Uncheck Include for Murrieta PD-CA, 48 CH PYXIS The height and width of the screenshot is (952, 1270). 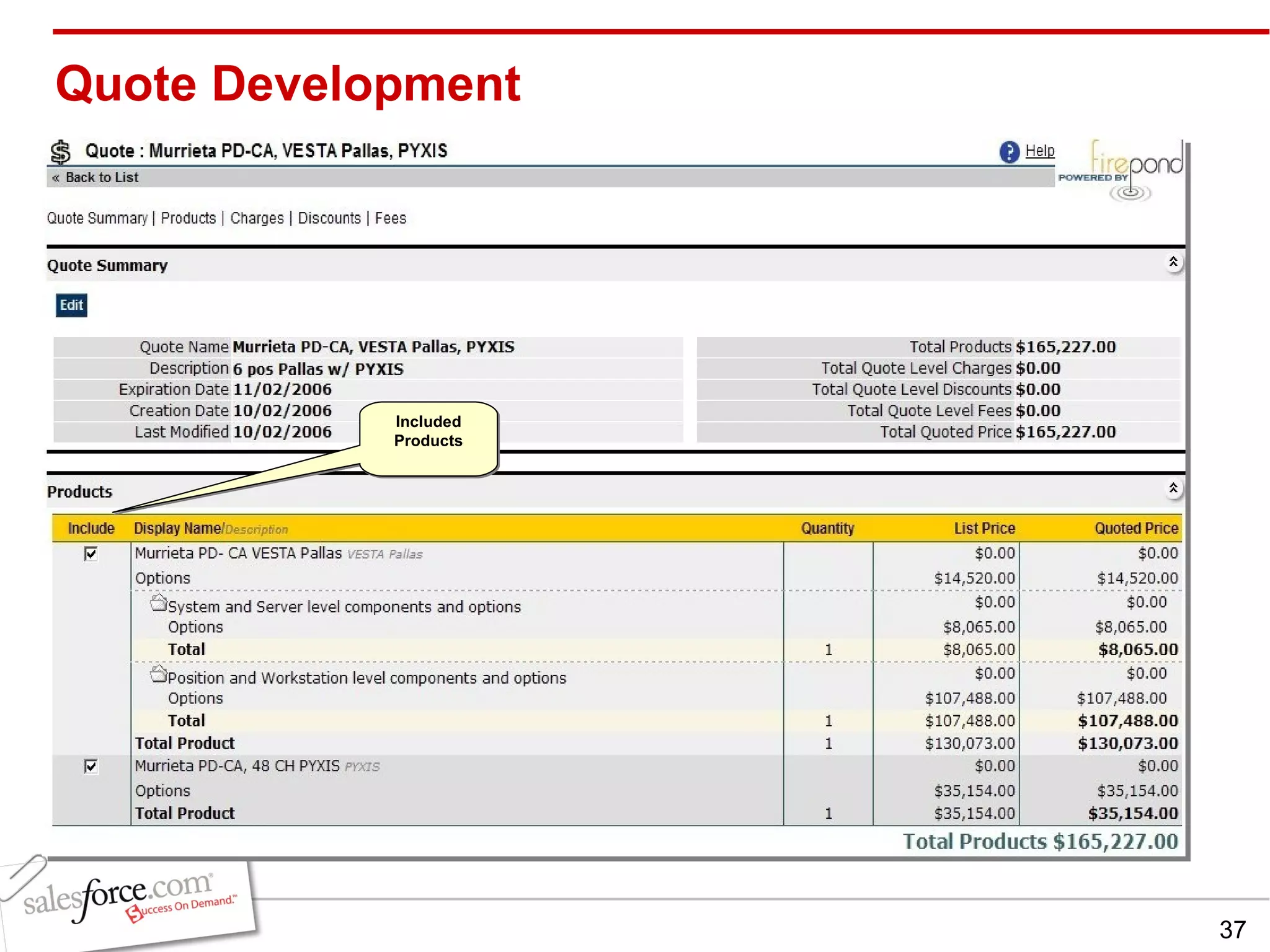tap(91, 767)
